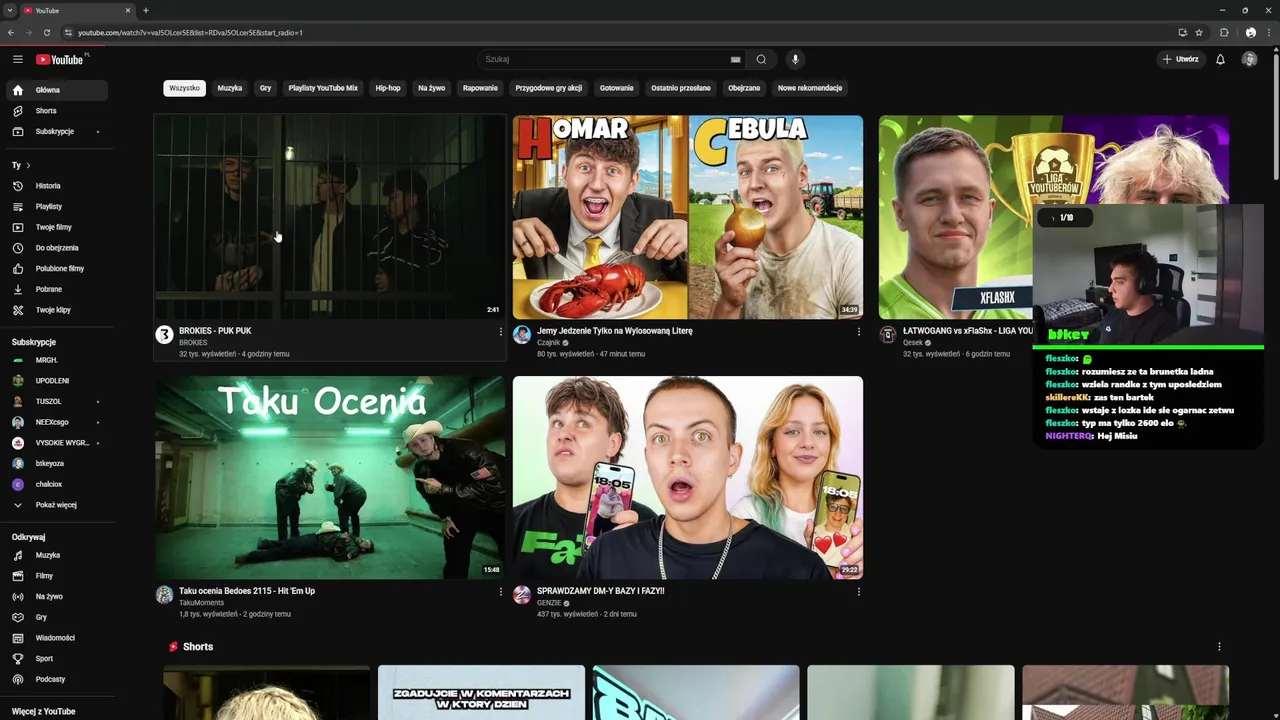This screenshot has width=1280, height=720.
Task: Open Twoje filmy in sidebar
Action: tap(57, 227)
